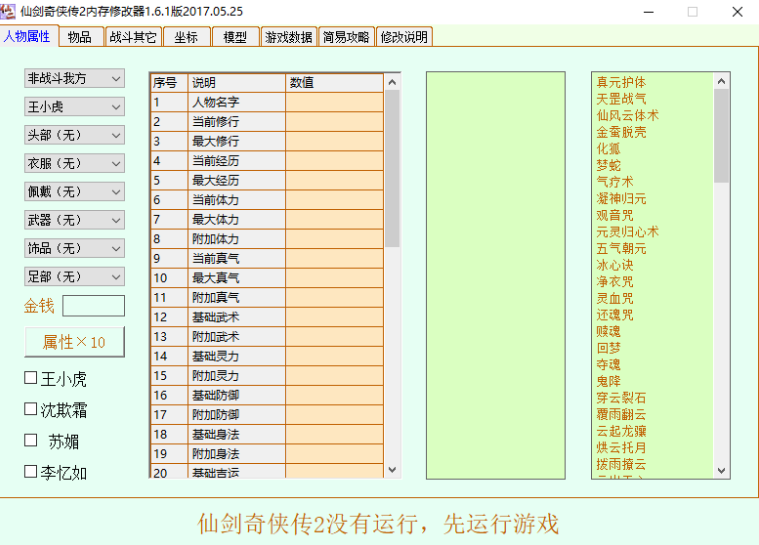
Task: Select the 附加防御 row
Action: (267, 415)
